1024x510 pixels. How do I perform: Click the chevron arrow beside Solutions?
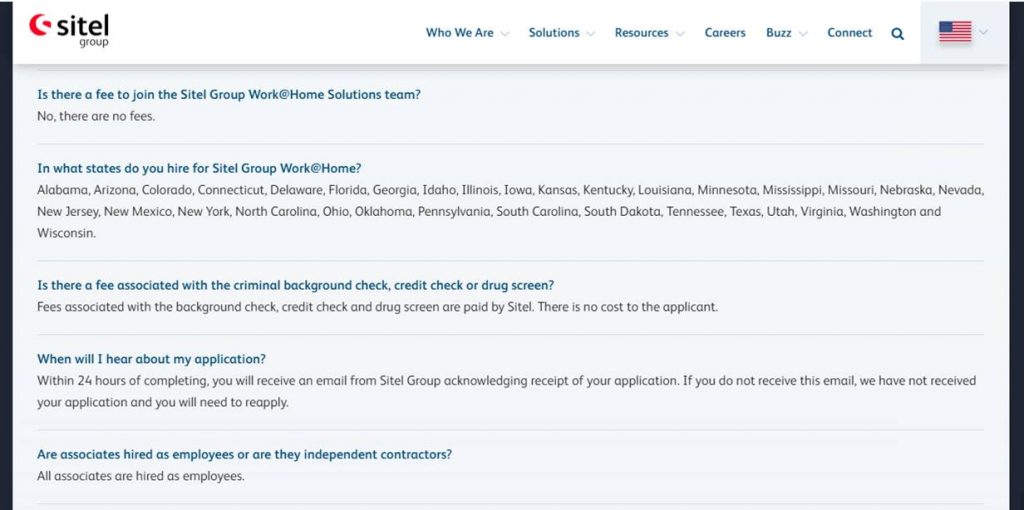click(591, 34)
